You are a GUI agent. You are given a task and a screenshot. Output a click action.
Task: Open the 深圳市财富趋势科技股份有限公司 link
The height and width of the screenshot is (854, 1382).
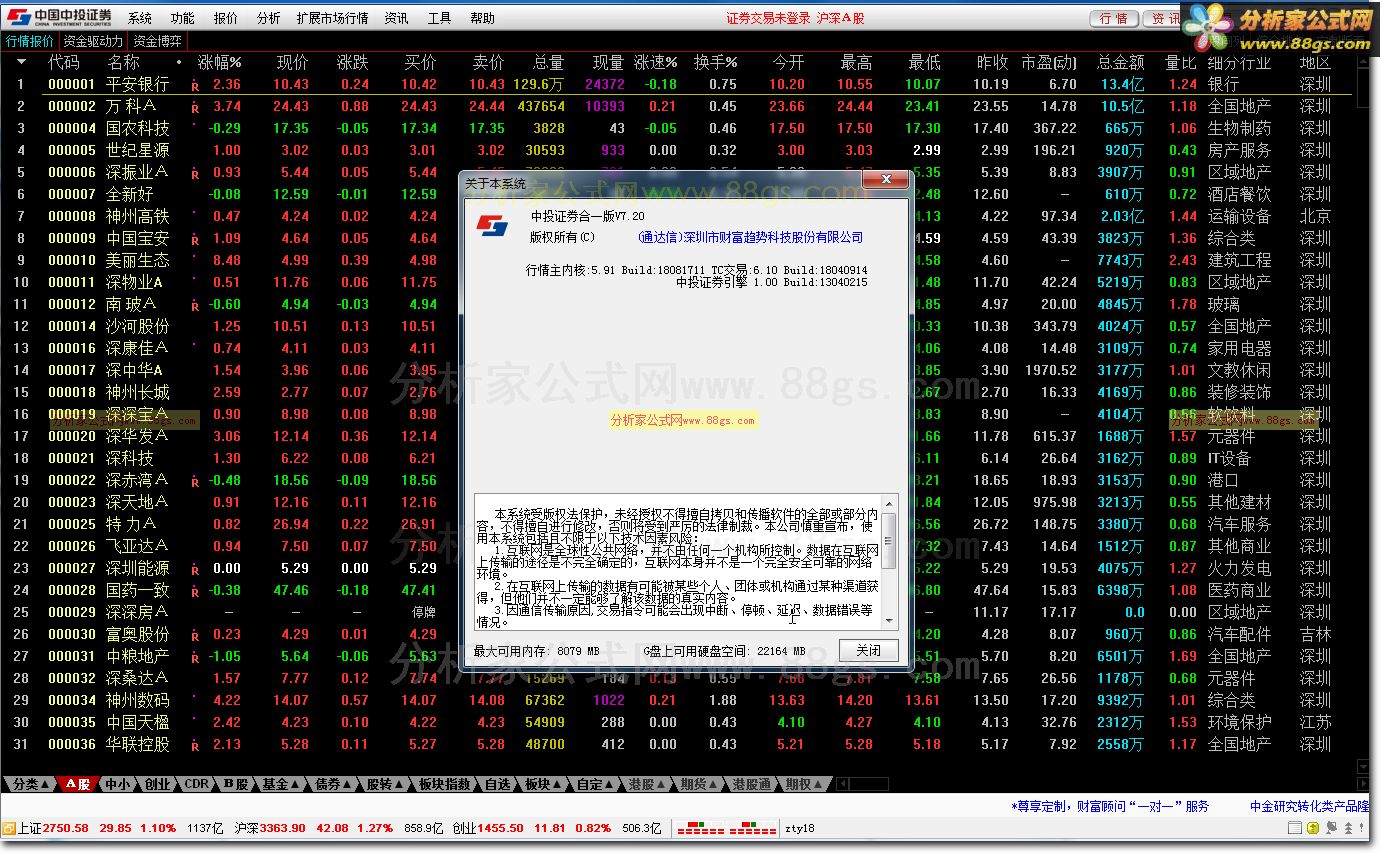click(x=750, y=238)
